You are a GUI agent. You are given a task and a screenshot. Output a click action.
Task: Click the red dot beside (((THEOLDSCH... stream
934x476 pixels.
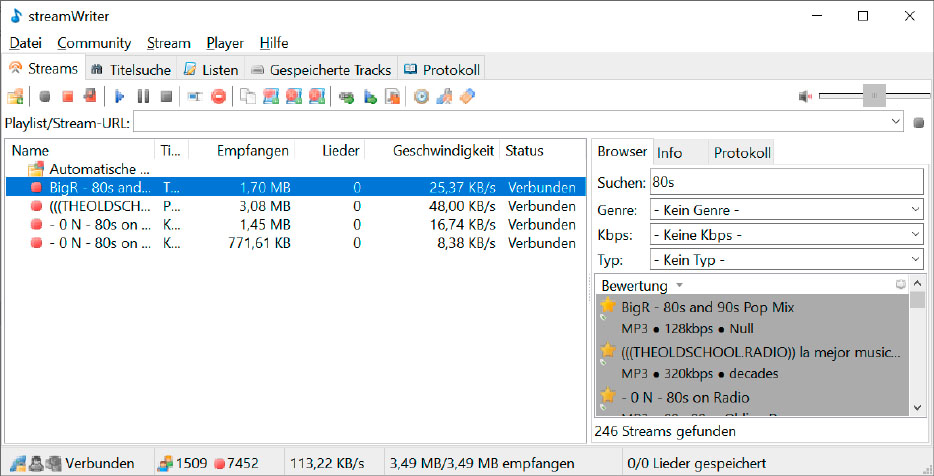[x=36, y=206]
